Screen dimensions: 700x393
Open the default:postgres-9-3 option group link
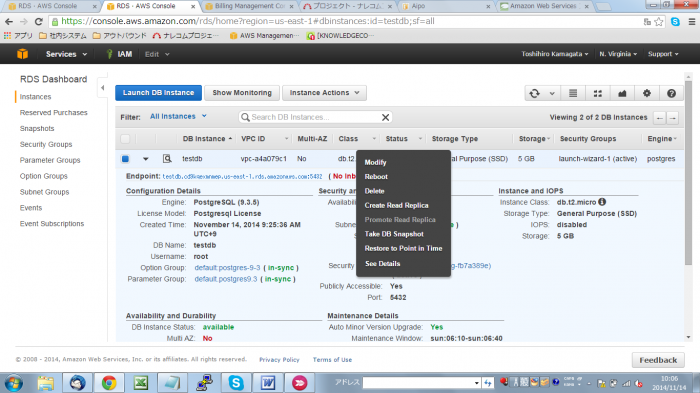(227, 268)
